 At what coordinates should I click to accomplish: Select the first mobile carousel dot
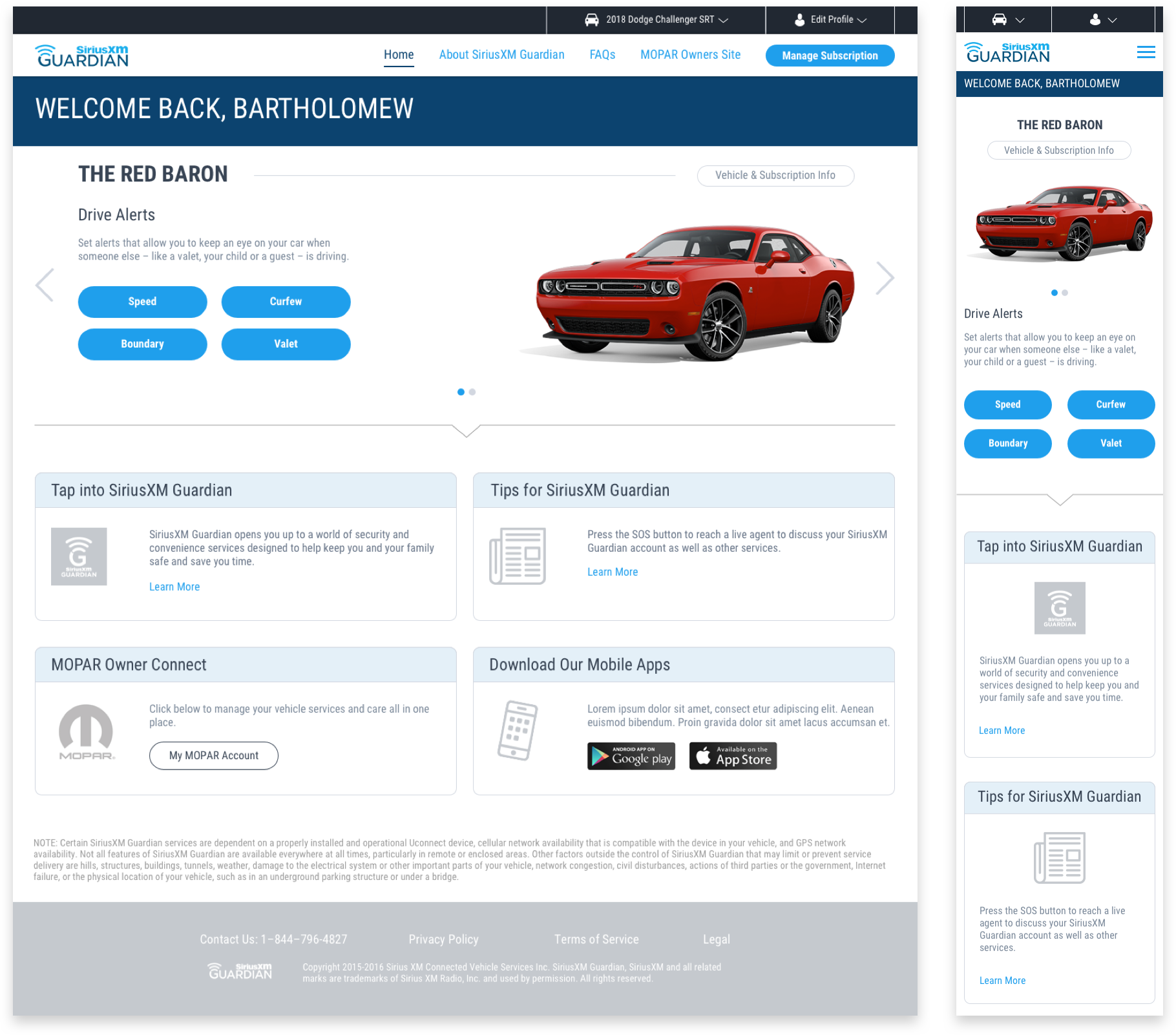coord(1055,293)
